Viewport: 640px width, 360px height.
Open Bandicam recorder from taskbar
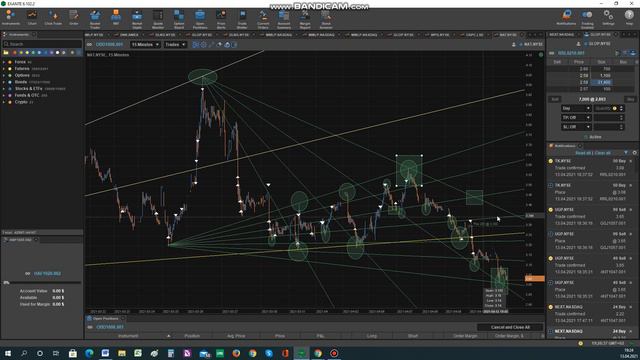point(334,353)
